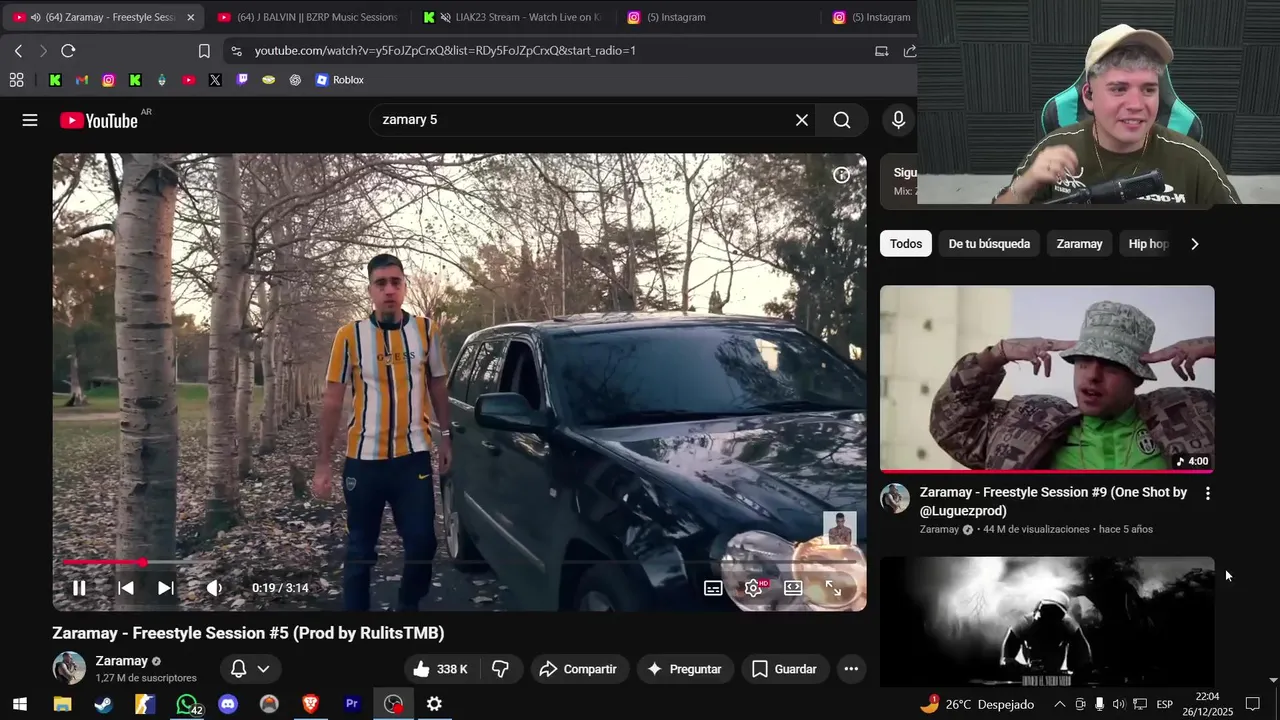Select the Todos filter chip
Screen dimensions: 1280x720
(906, 244)
